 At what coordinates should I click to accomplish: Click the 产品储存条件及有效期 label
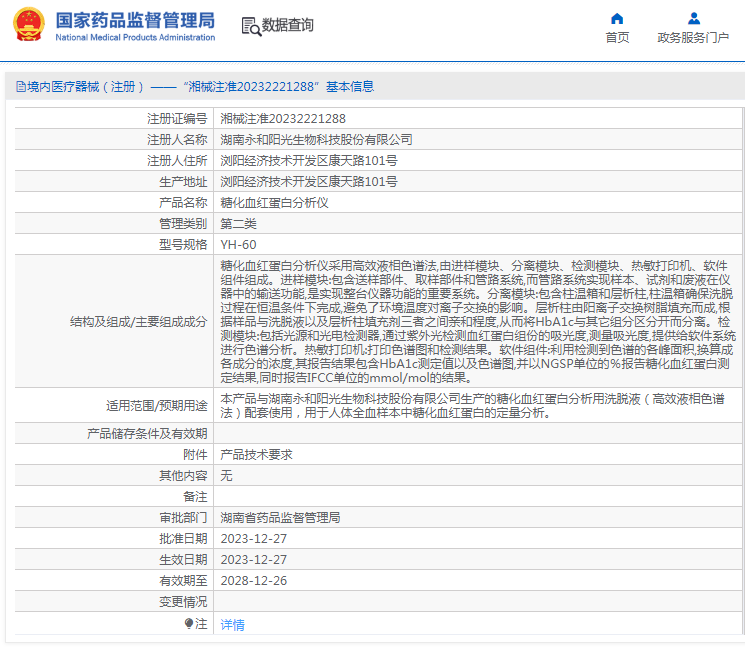click(x=147, y=433)
